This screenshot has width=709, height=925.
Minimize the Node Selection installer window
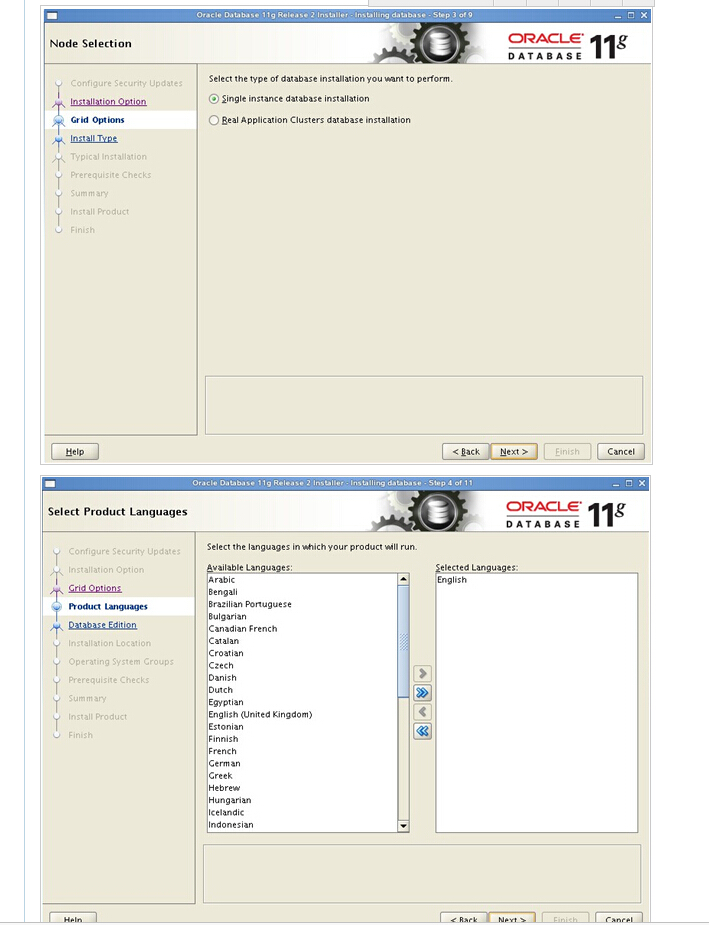[x=618, y=16]
